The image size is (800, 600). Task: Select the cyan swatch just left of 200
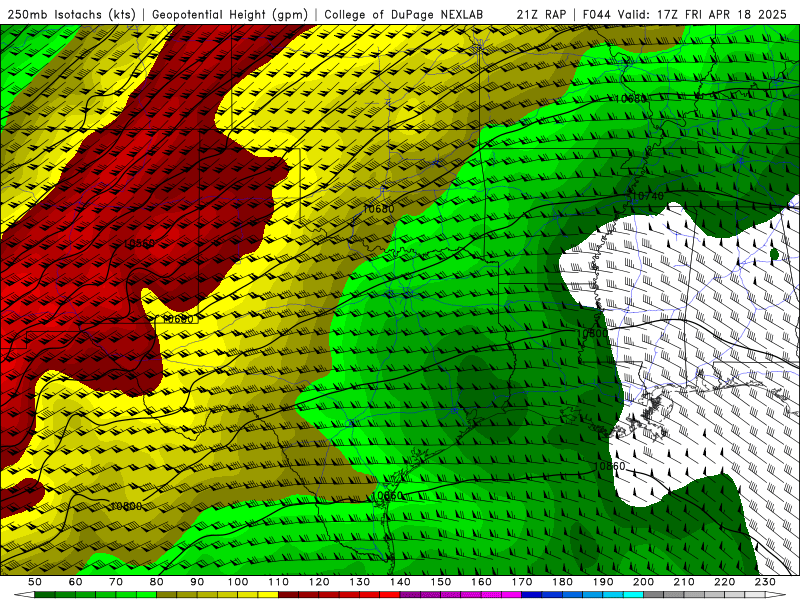click(x=633, y=595)
